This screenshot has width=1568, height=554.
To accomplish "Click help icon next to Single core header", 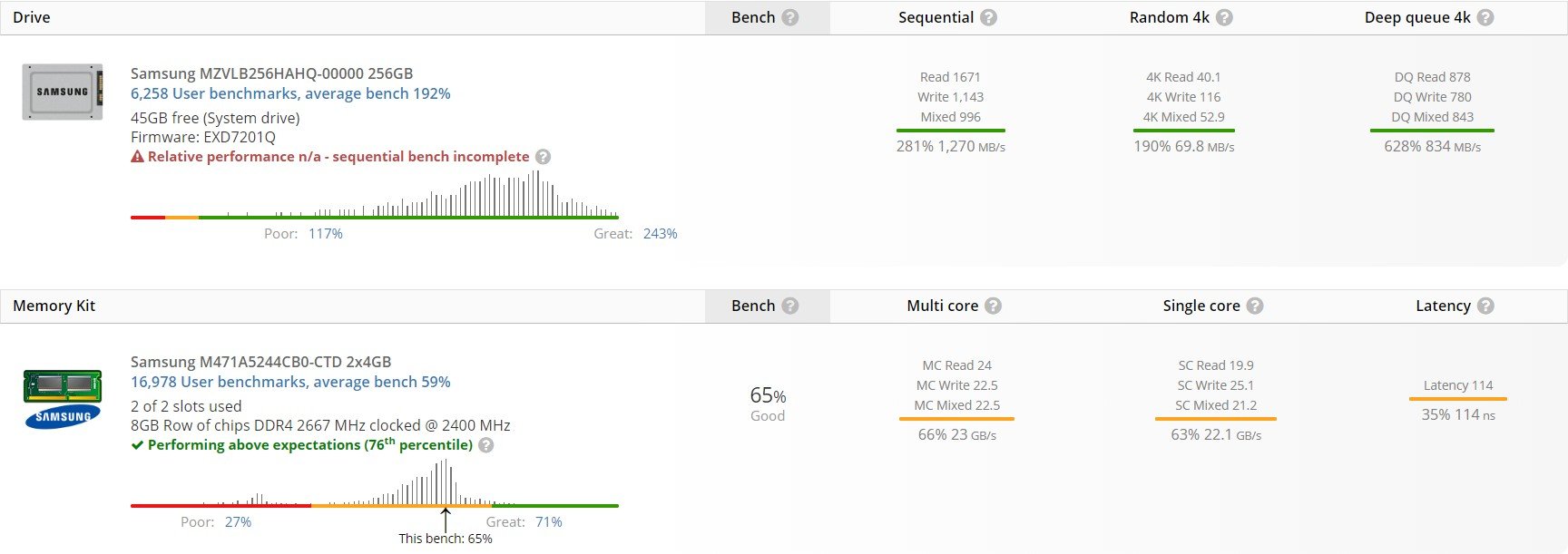I will (1255, 306).
